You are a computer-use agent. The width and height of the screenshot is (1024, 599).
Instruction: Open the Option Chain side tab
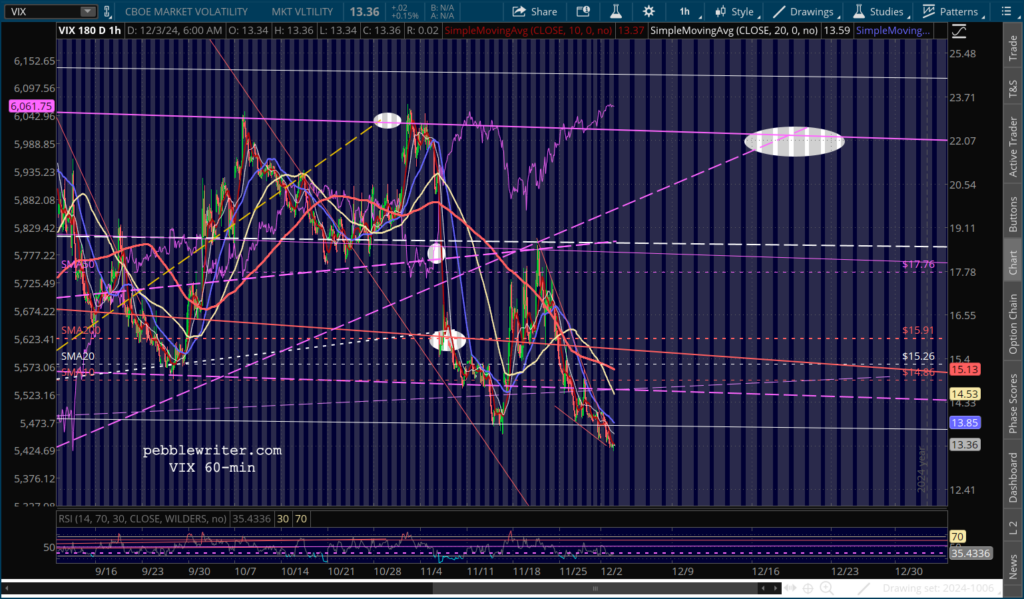(x=1013, y=323)
